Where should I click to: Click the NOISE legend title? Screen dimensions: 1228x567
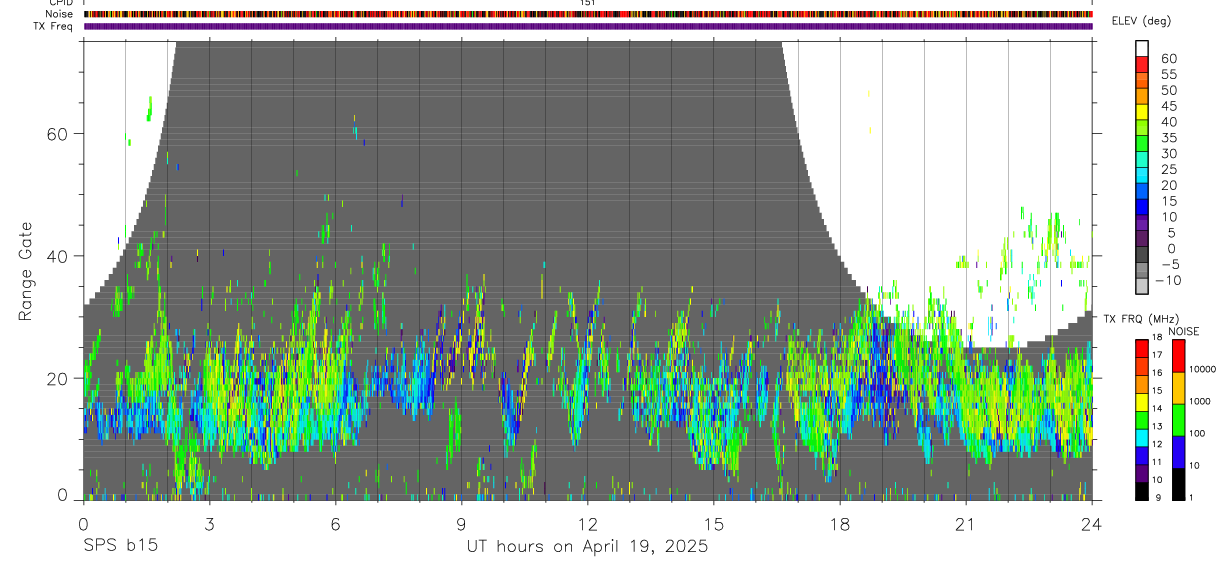(x=1183, y=331)
